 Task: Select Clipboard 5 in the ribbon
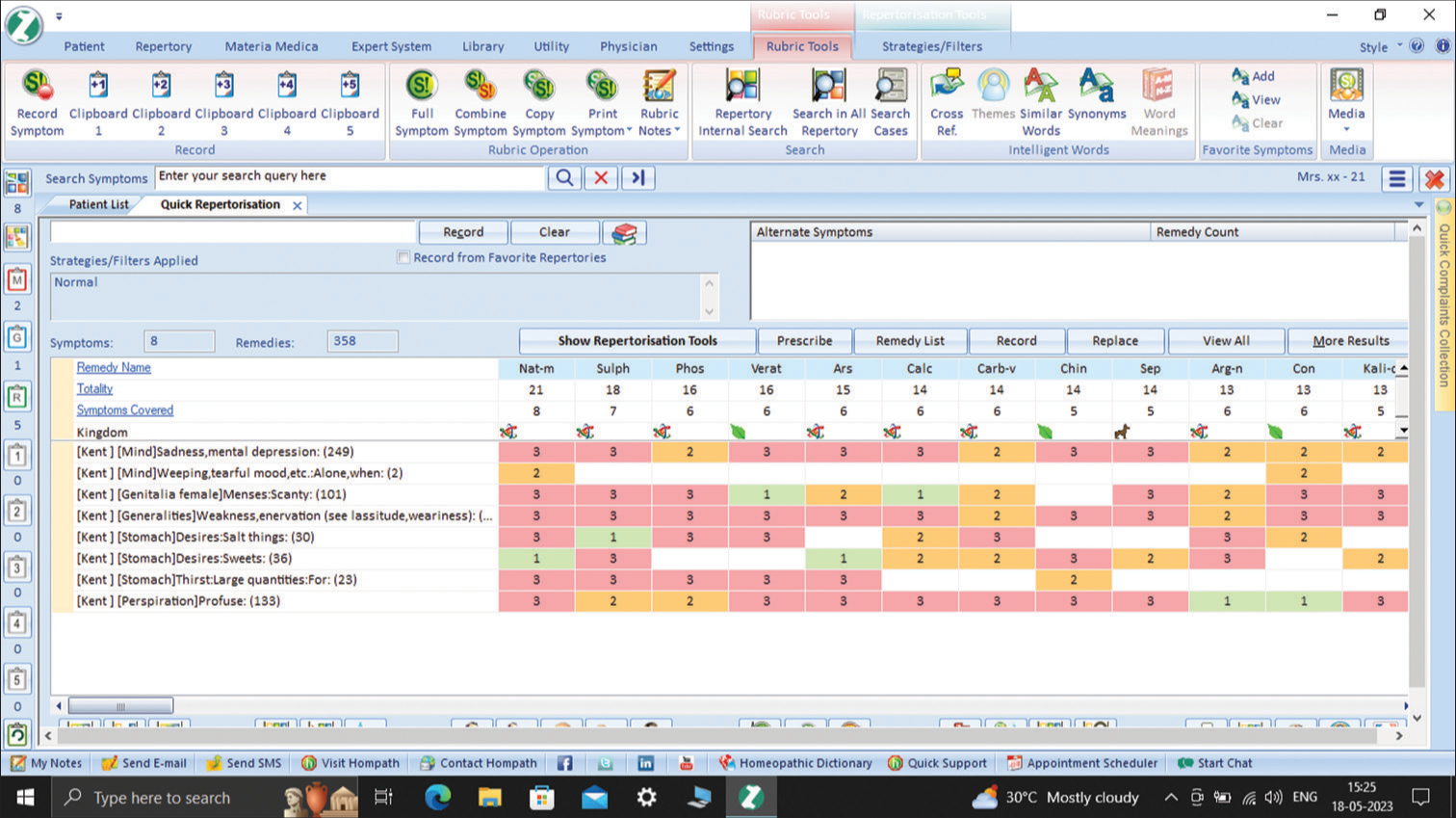350,103
